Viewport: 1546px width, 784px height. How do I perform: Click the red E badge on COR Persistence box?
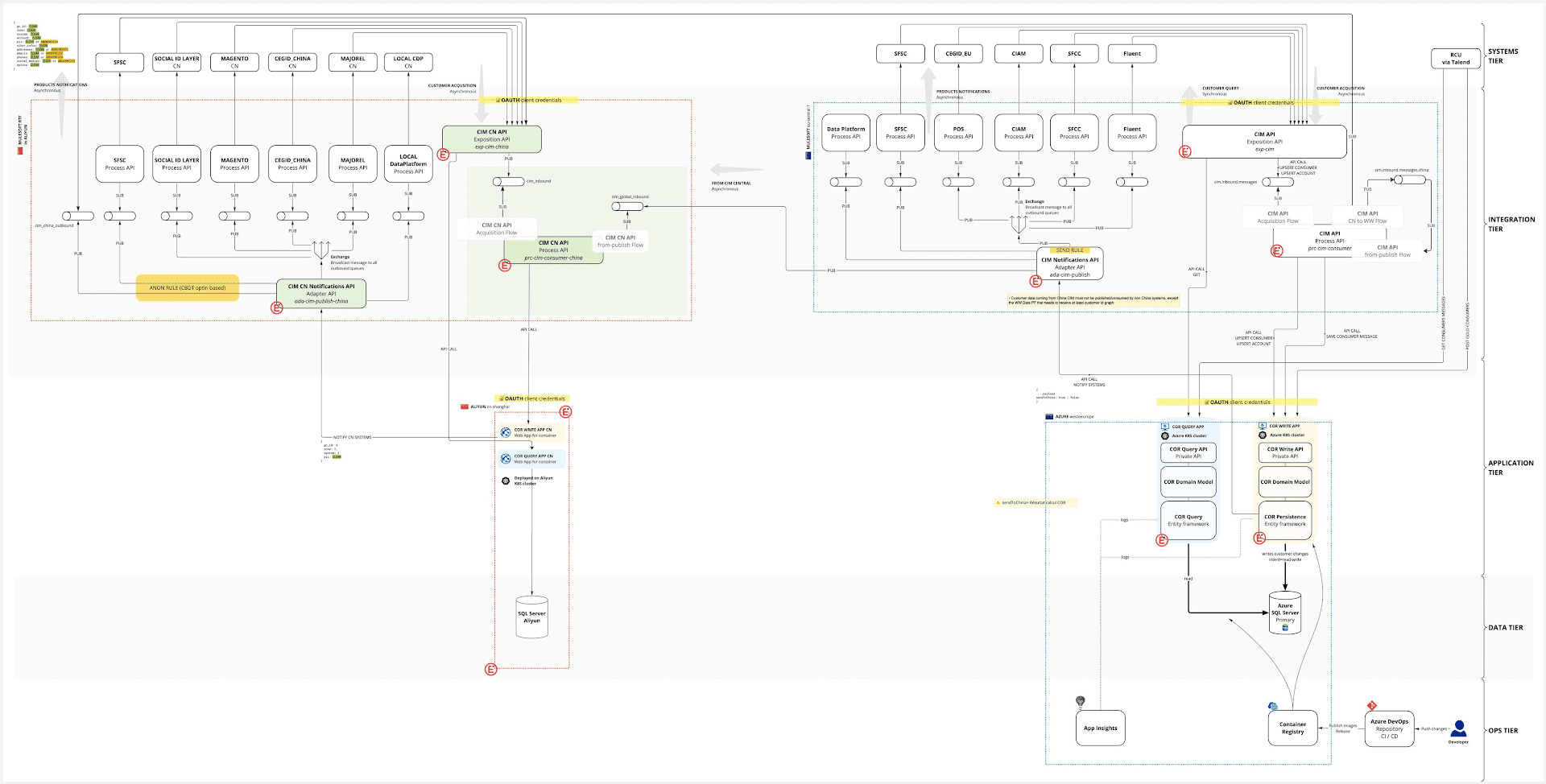pyautogui.click(x=1260, y=538)
